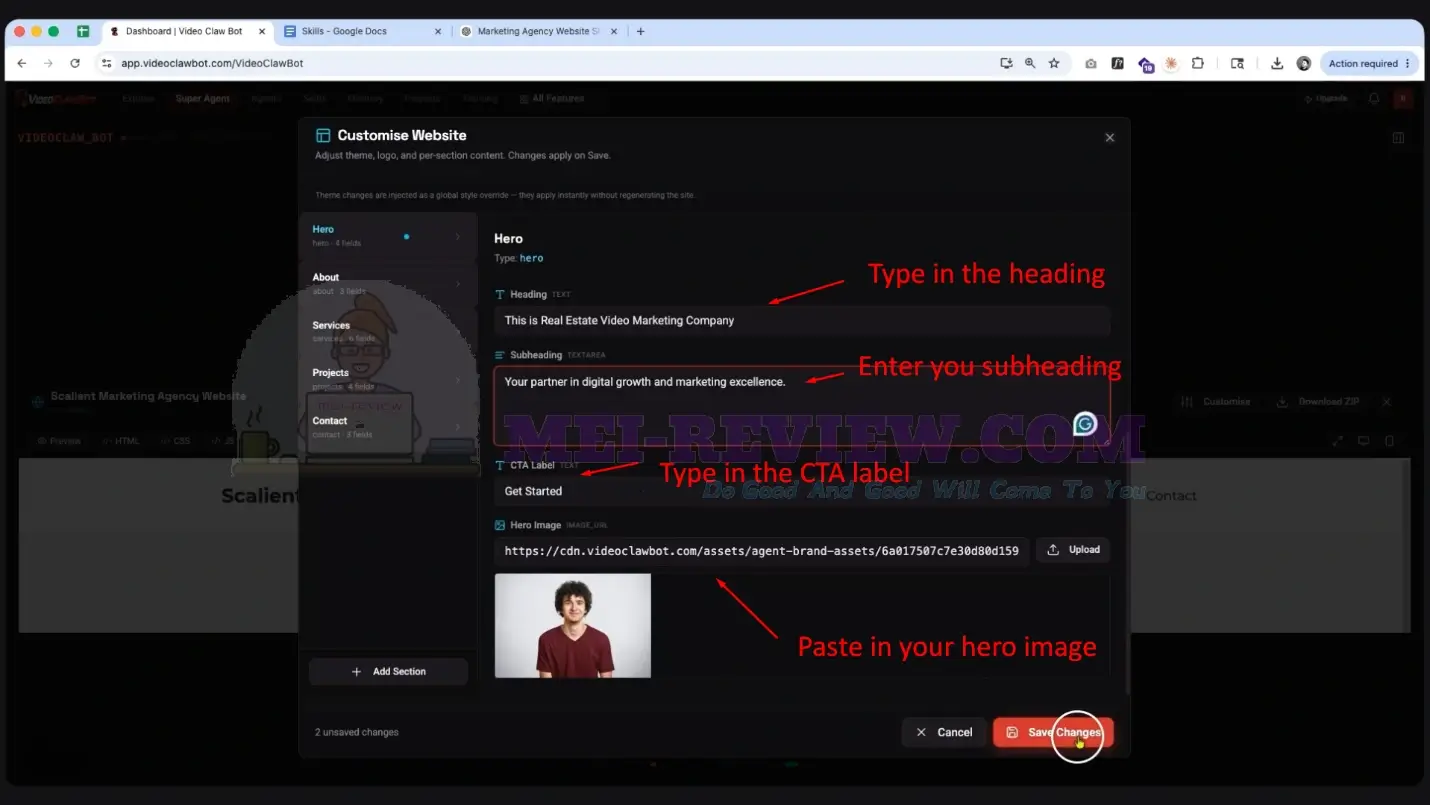This screenshot has height=805, width=1430.
Task: Click the Customise button behind the dialog
Action: coord(1216,402)
